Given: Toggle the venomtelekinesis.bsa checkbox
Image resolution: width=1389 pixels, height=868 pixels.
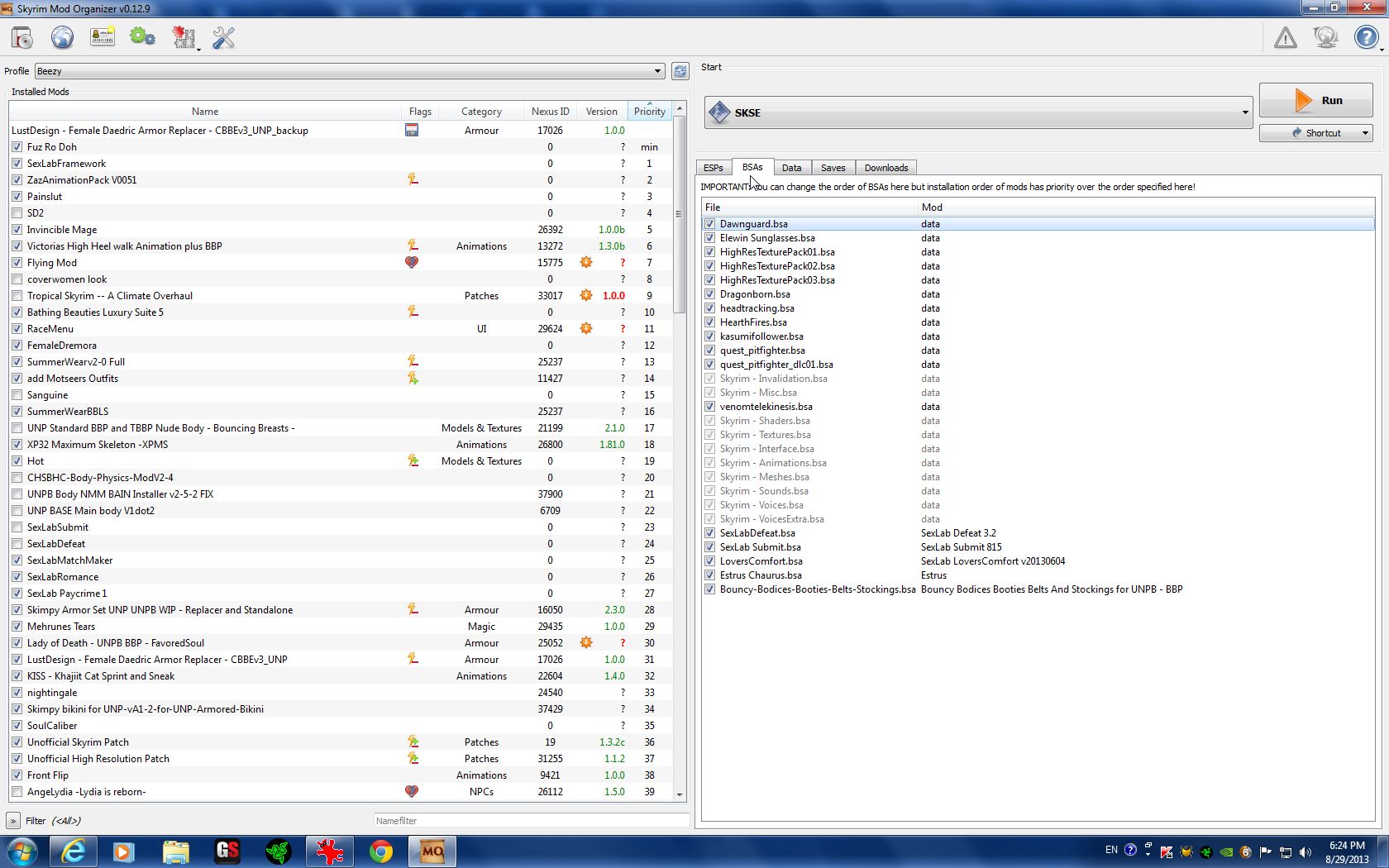Looking at the screenshot, I should tap(710, 407).
